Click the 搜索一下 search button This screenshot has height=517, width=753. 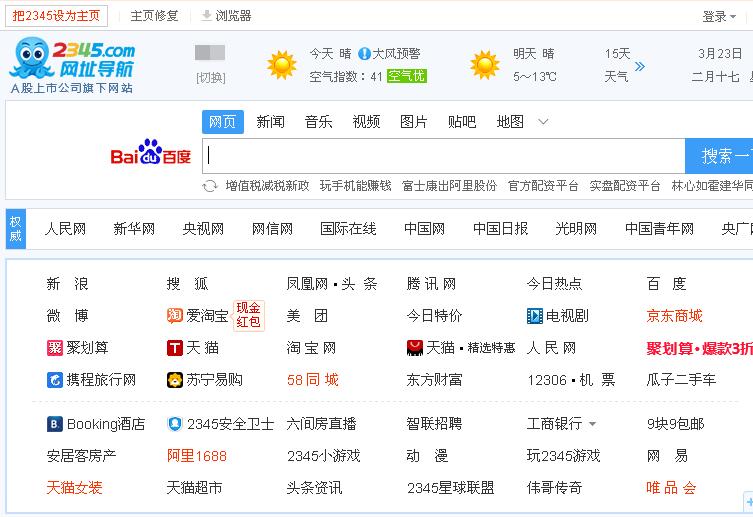pos(719,156)
